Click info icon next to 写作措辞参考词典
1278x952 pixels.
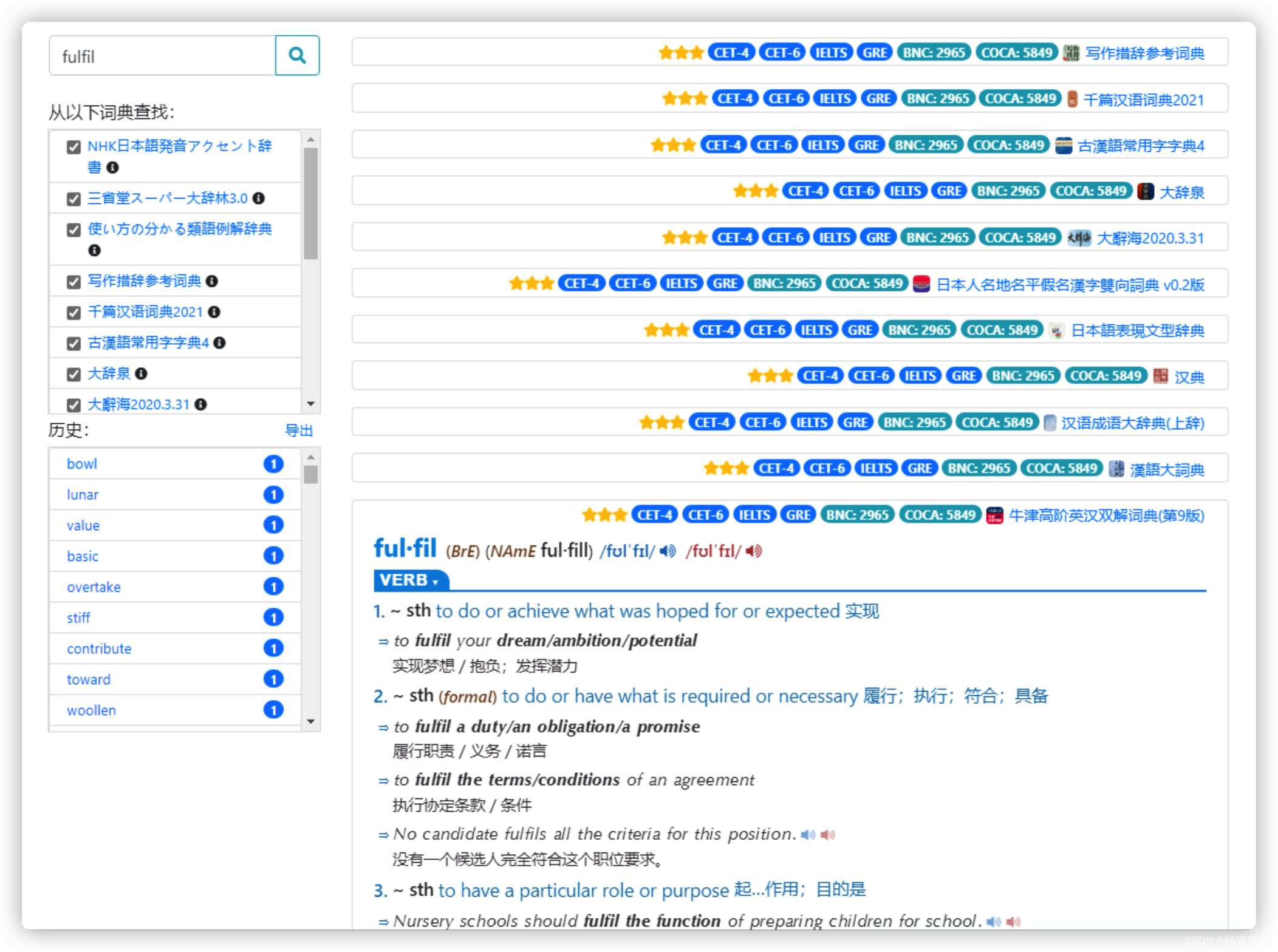pos(212,281)
